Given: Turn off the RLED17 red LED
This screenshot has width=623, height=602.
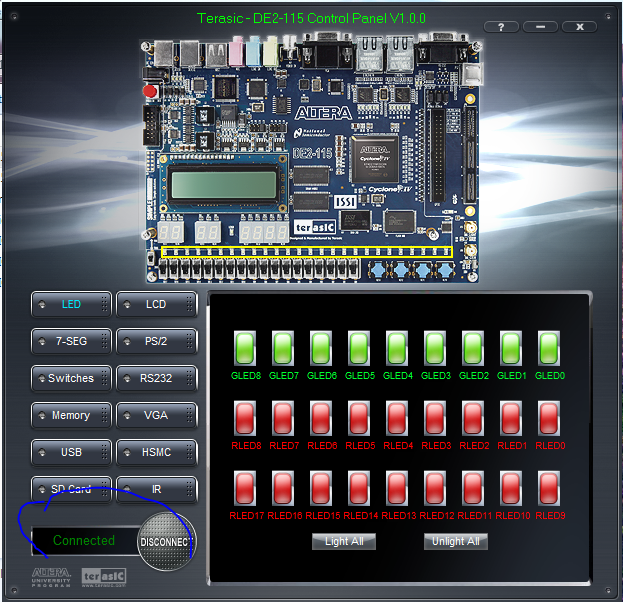Looking at the screenshot, I should point(244,488).
